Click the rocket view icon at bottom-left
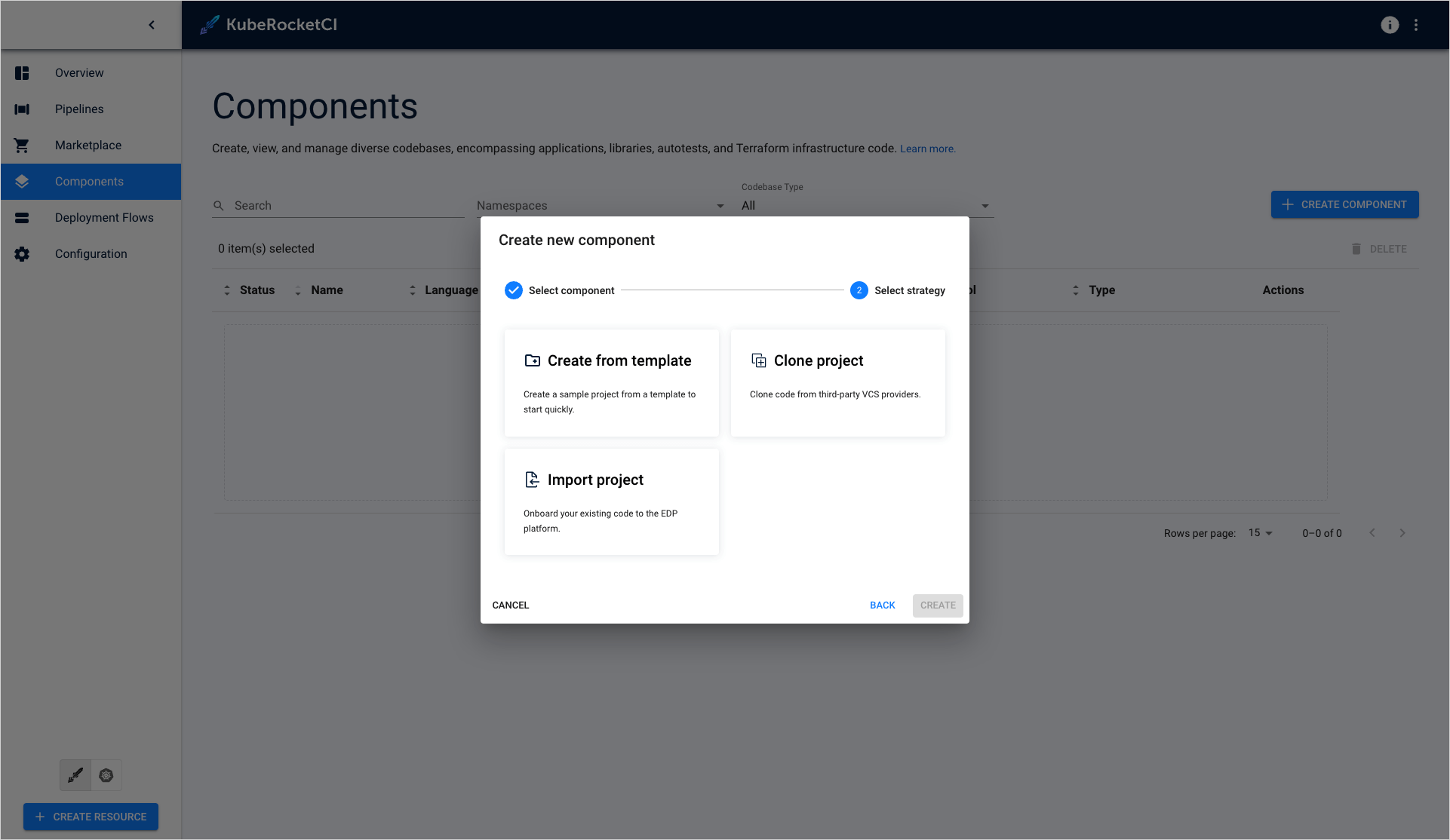1450x840 pixels. point(75,775)
